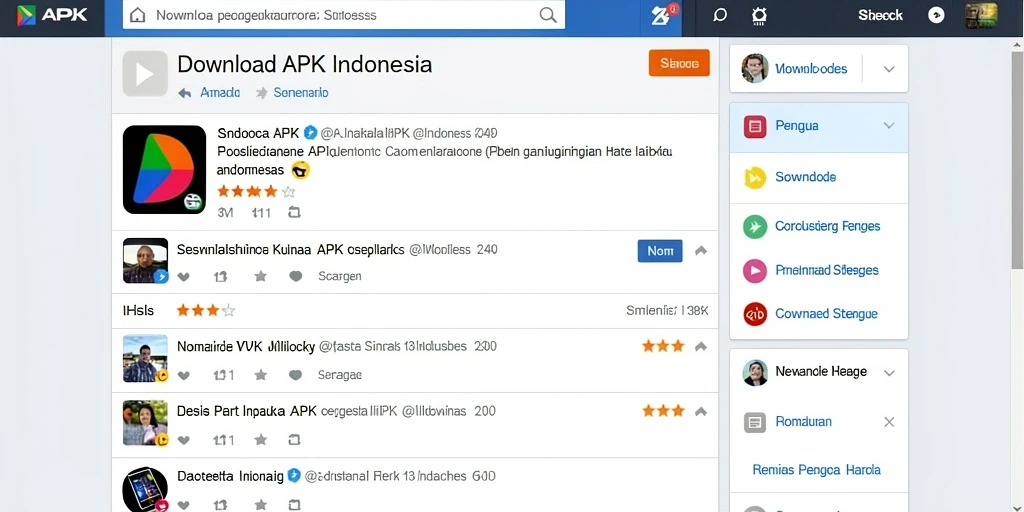This screenshot has width=1024, height=512.
Task: Click the verified badge next to Sndooca APK
Action: (310, 133)
